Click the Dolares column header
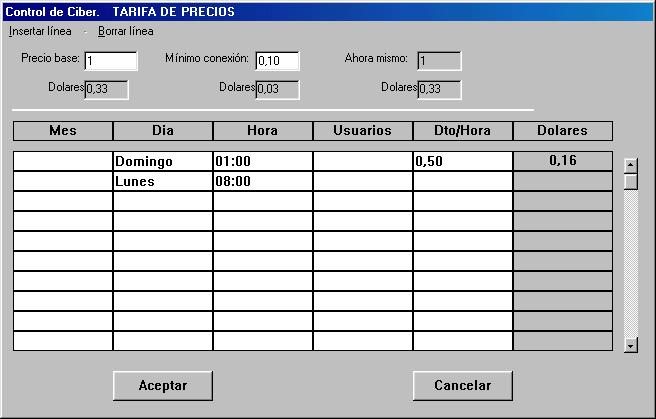Viewport: 656px width, 419px height. 563,131
